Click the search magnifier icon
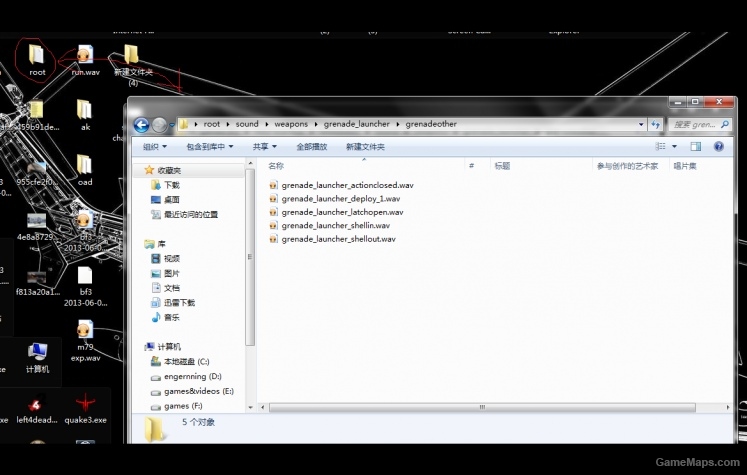This screenshot has width=747, height=475. click(725, 124)
